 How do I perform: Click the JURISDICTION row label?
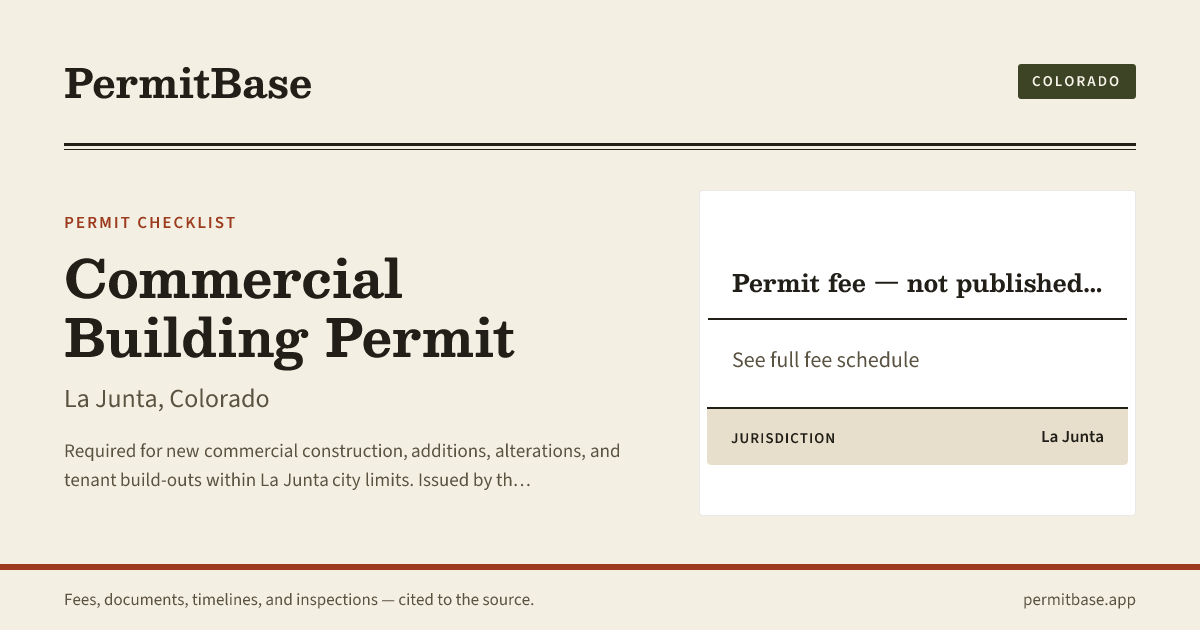[783, 438]
